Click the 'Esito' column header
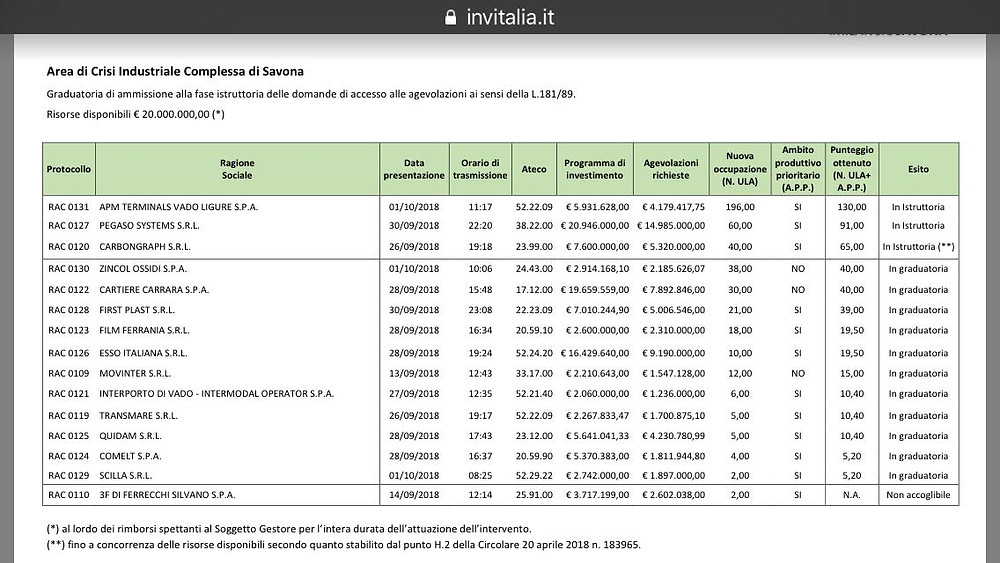1000x563 pixels. [918, 169]
